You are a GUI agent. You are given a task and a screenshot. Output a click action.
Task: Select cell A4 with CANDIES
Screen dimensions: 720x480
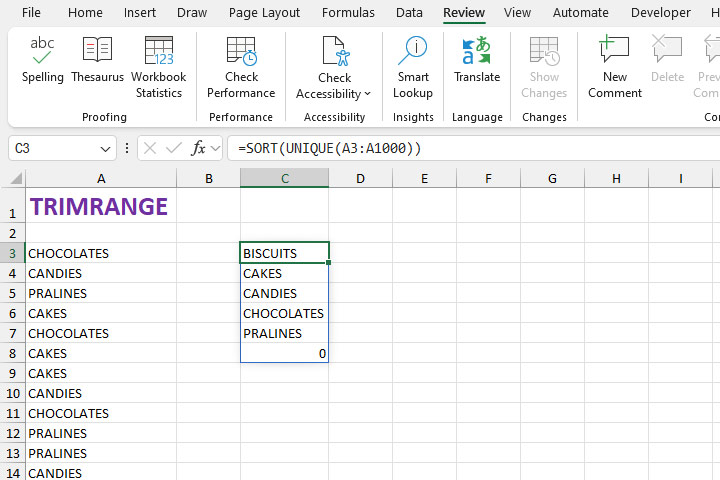tap(101, 273)
